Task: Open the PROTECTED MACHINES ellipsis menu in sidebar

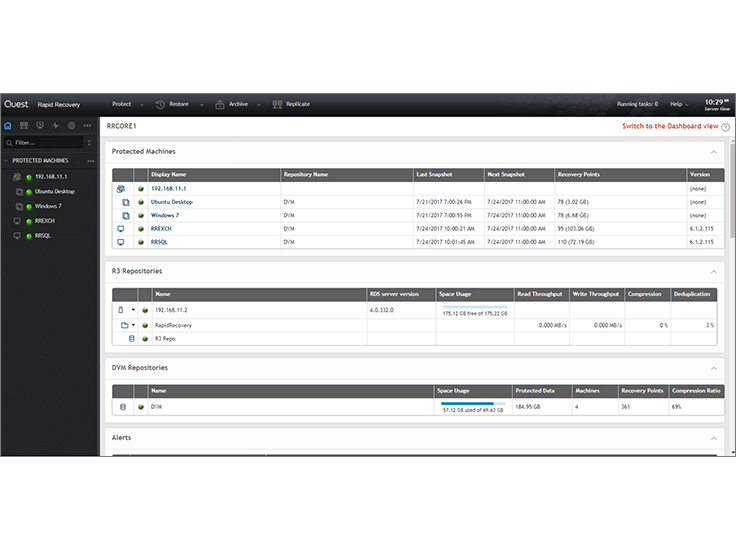Action: pyautogui.click(x=91, y=161)
